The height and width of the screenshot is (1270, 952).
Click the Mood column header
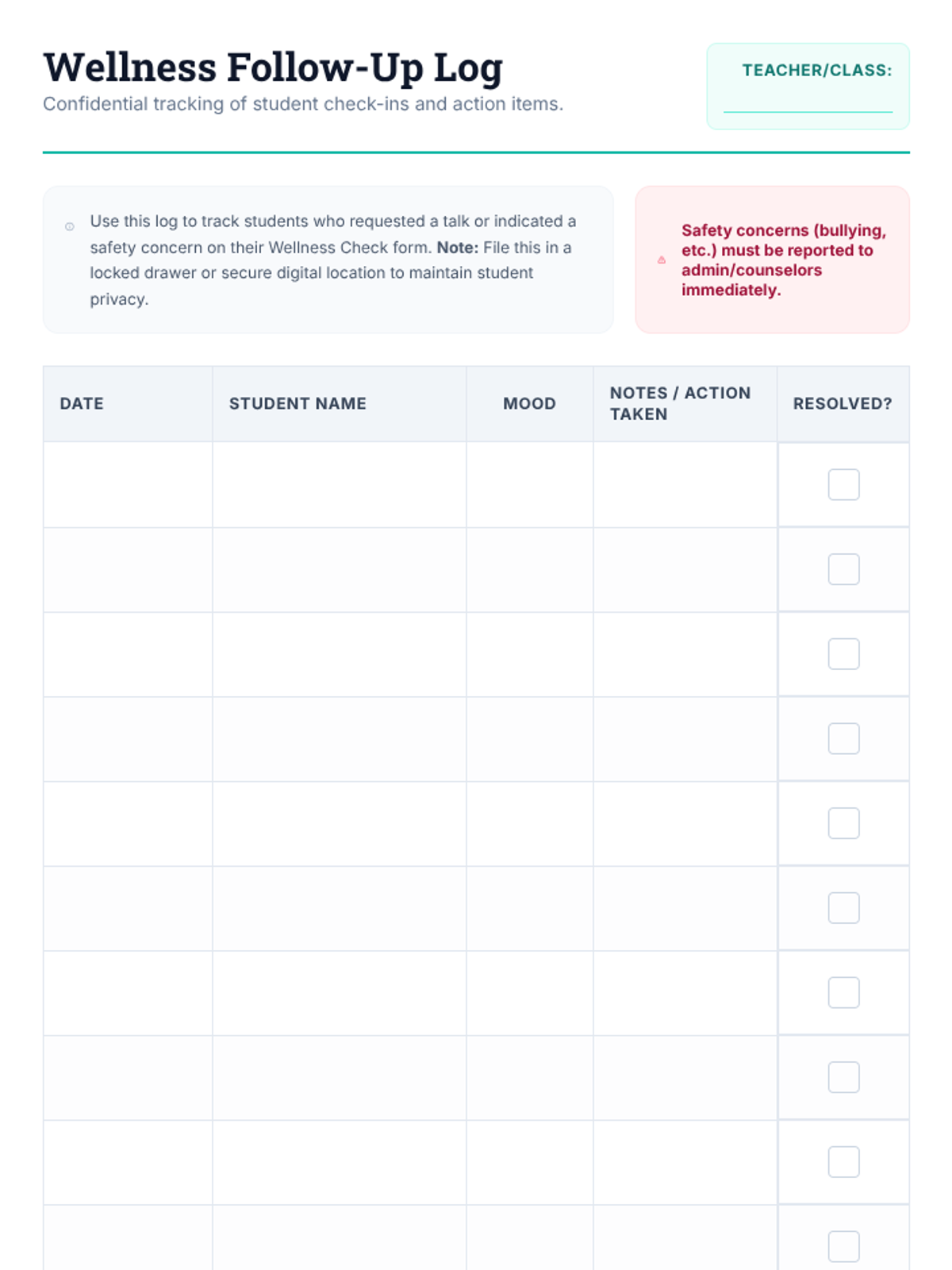coord(529,403)
